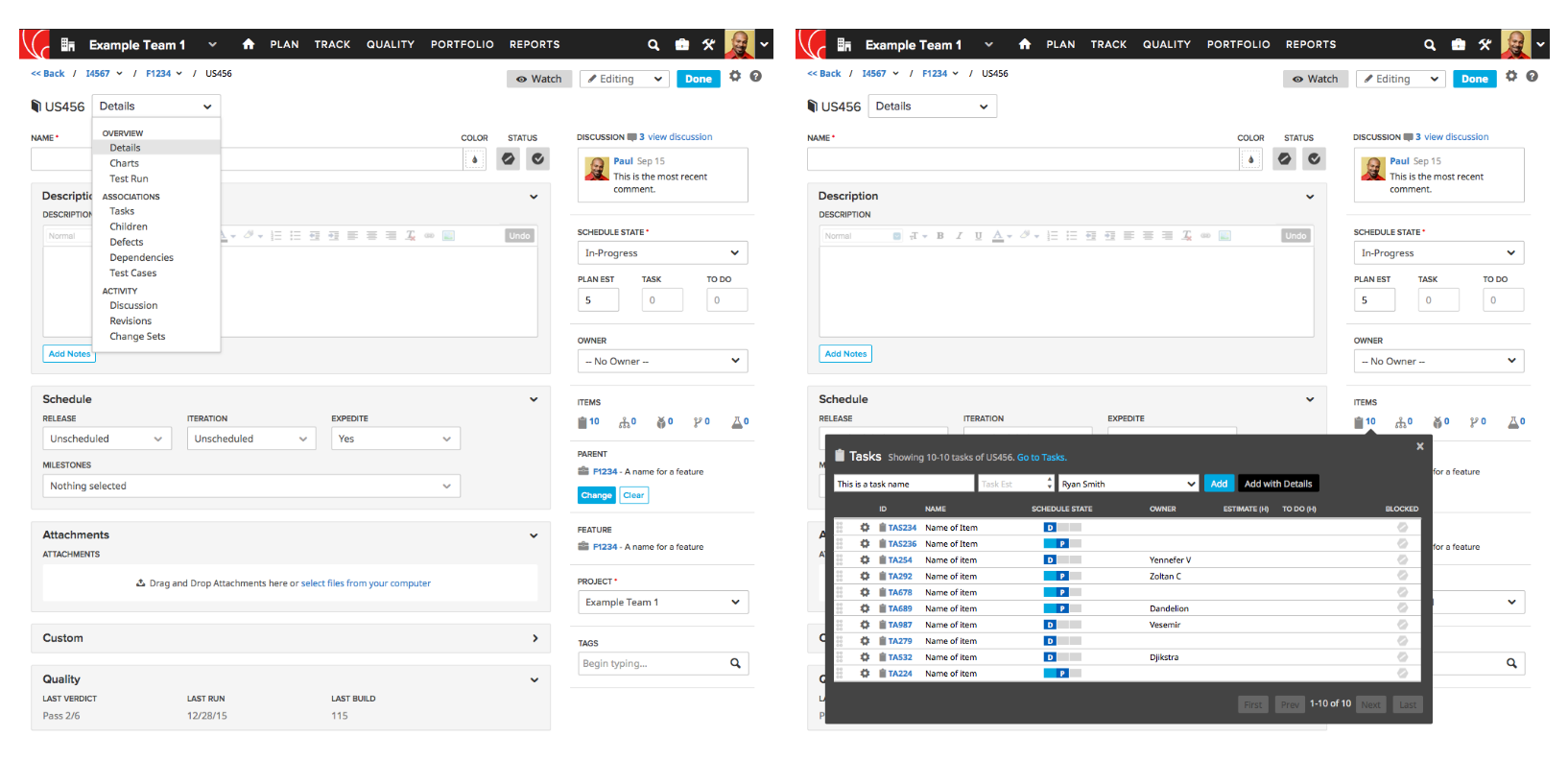Viewport: 1568px width, 784px height.
Task: Mark task TA292 as blocked
Action: [x=1402, y=576]
